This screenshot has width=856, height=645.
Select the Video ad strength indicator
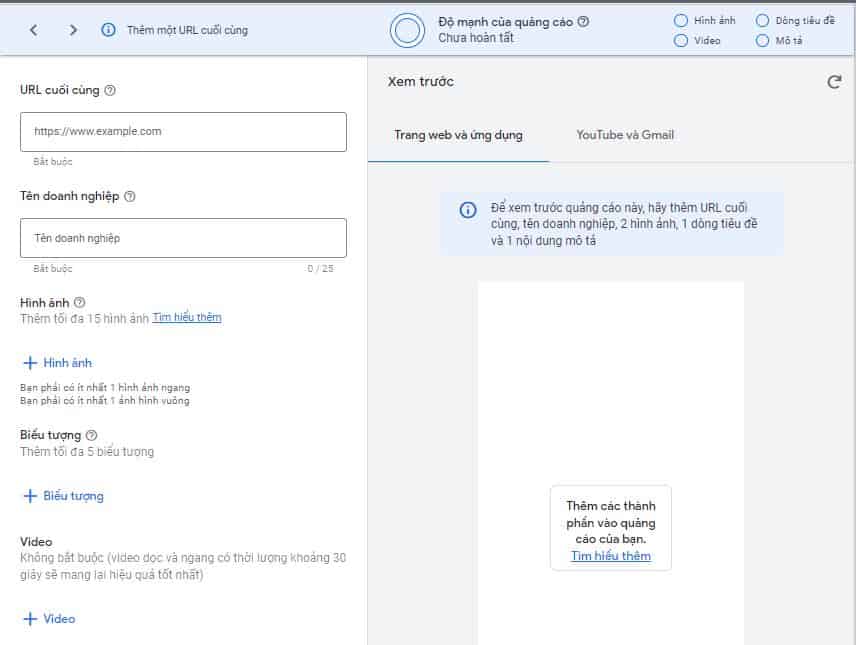(x=681, y=41)
